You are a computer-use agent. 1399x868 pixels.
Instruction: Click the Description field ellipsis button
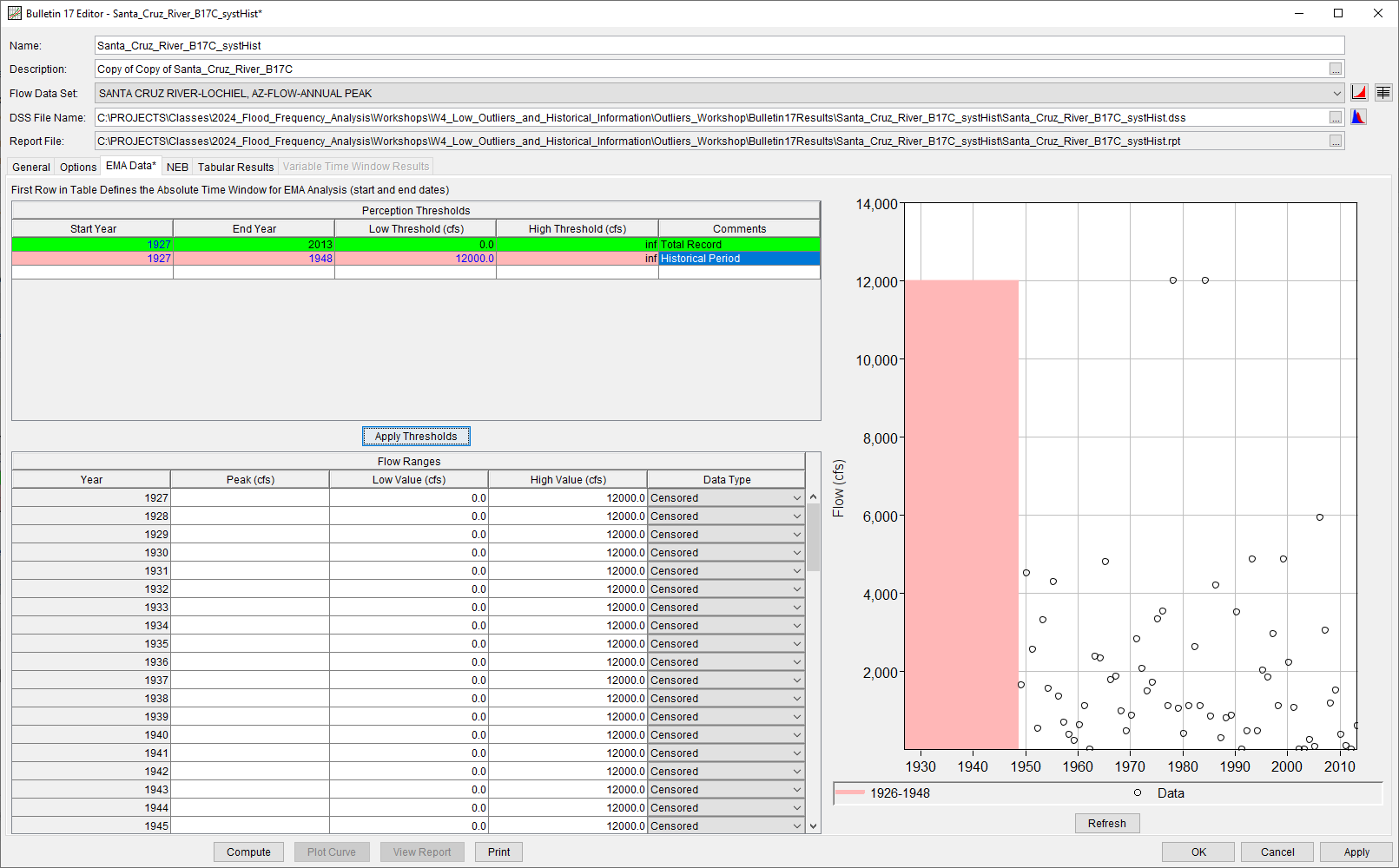pyautogui.click(x=1336, y=69)
